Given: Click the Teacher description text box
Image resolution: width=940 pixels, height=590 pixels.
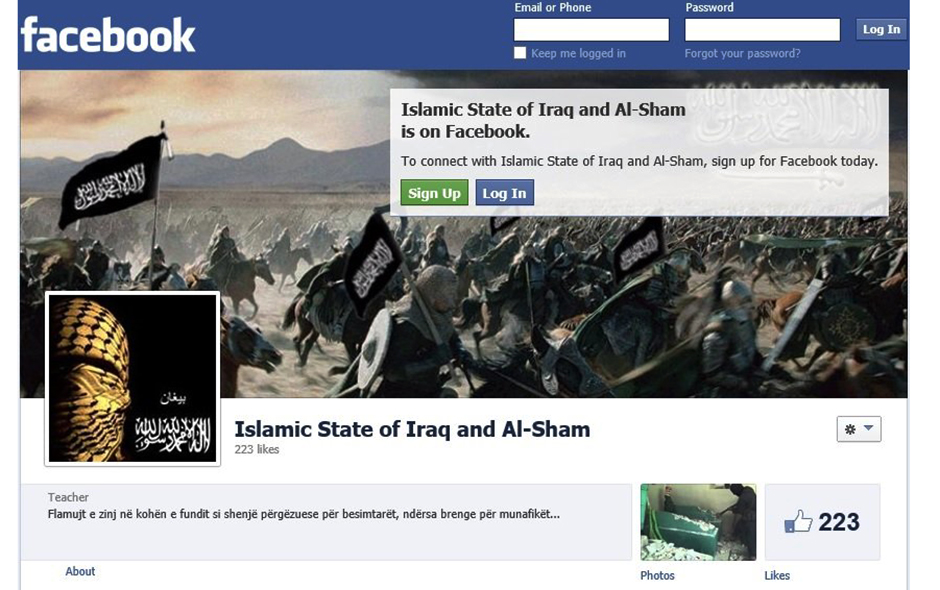Looking at the screenshot, I should 326,522.
